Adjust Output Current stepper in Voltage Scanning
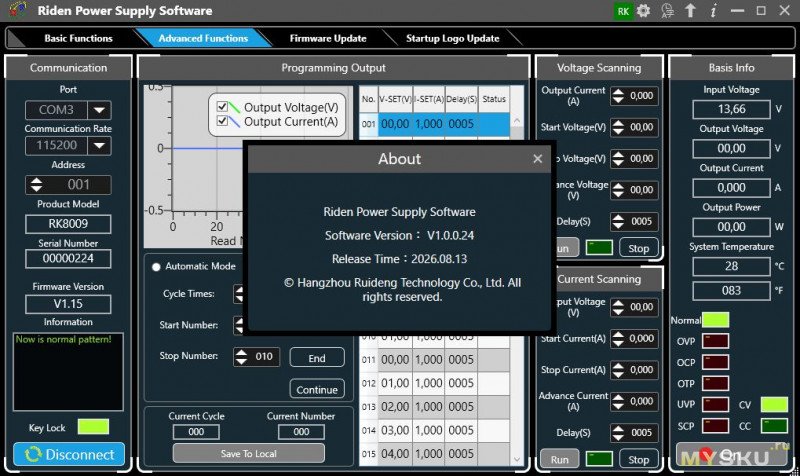 [x=618, y=96]
